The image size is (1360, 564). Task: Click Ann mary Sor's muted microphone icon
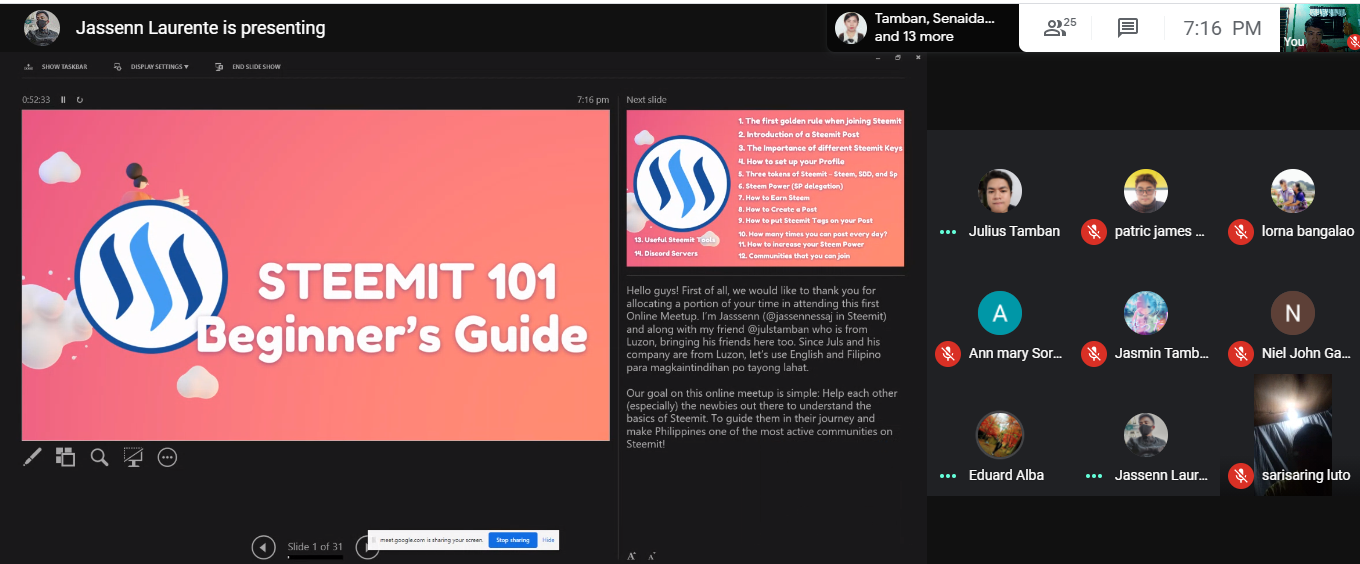[947, 353]
